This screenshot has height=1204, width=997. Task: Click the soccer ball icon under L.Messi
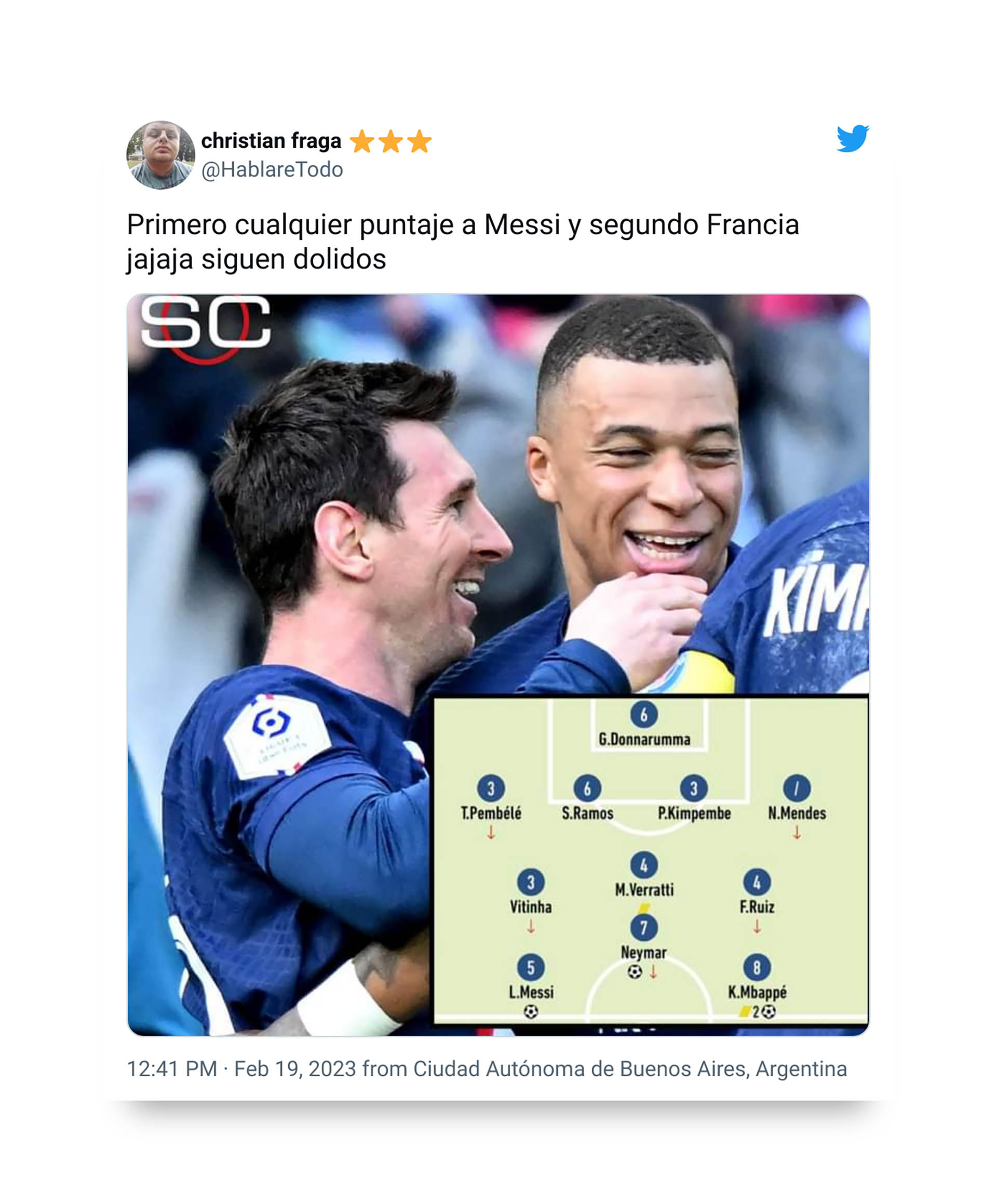[530, 1011]
